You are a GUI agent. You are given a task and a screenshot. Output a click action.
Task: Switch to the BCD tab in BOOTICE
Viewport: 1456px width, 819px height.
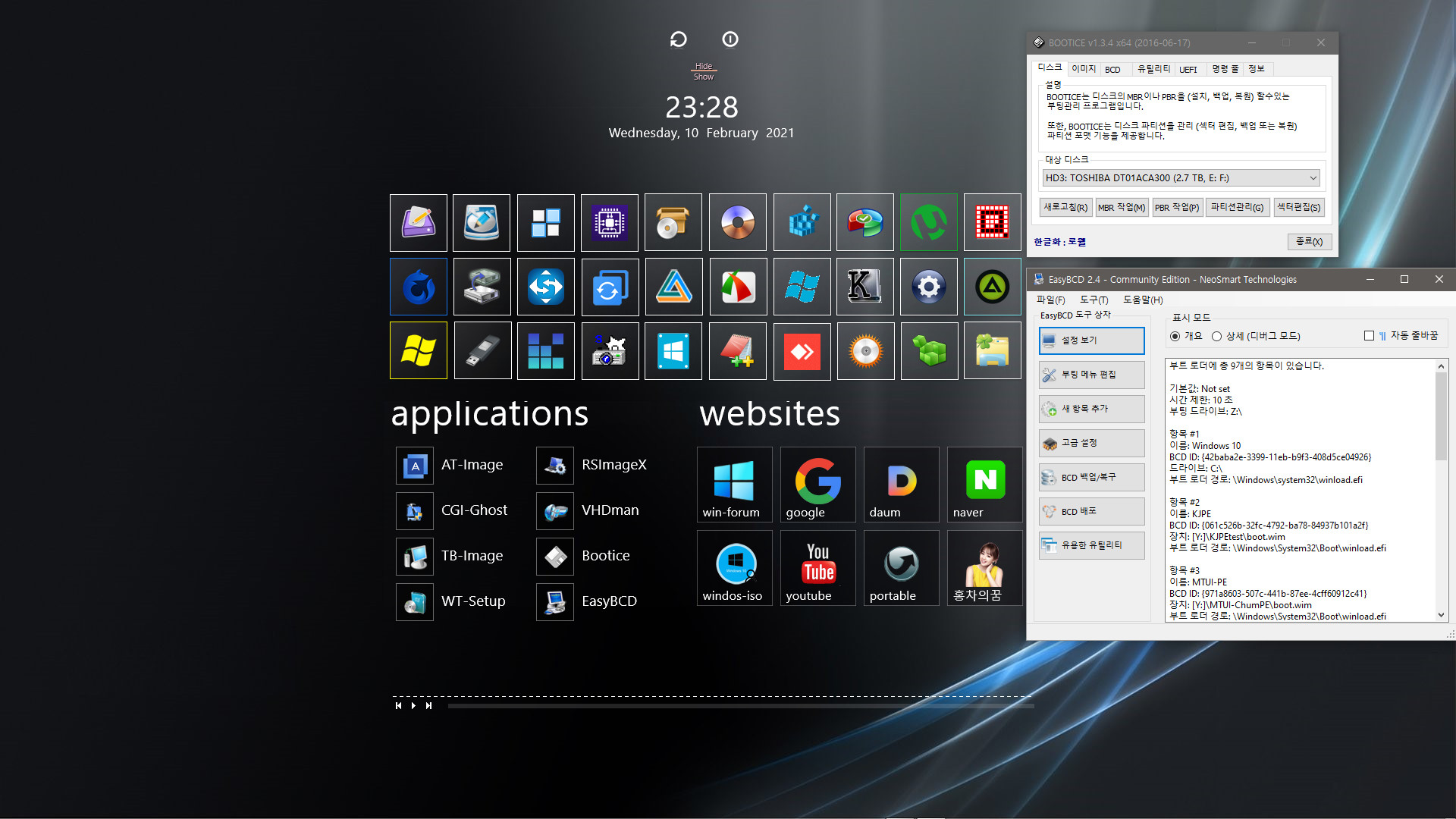(1112, 70)
